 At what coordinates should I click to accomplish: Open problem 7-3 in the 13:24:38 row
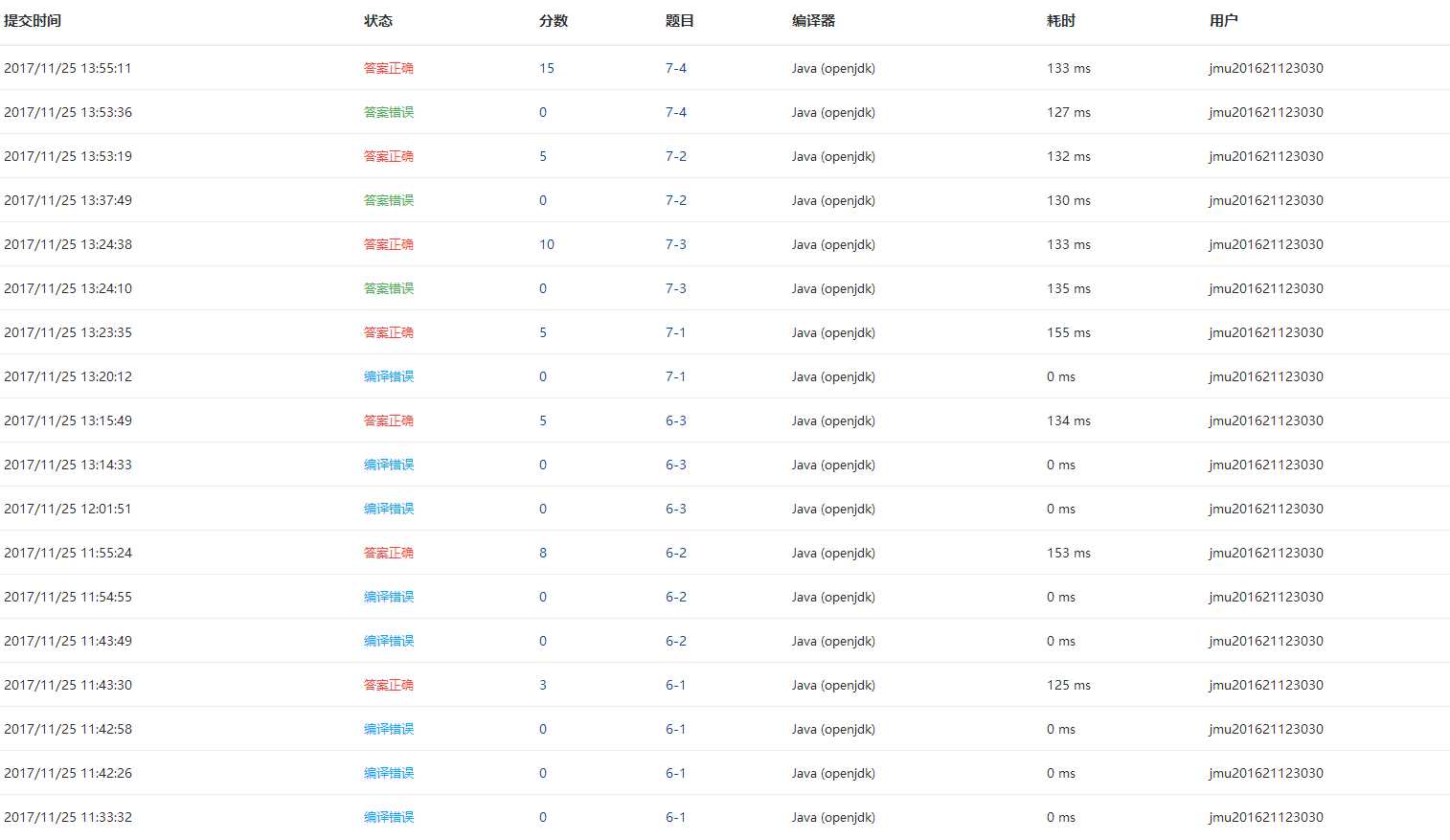click(x=676, y=244)
